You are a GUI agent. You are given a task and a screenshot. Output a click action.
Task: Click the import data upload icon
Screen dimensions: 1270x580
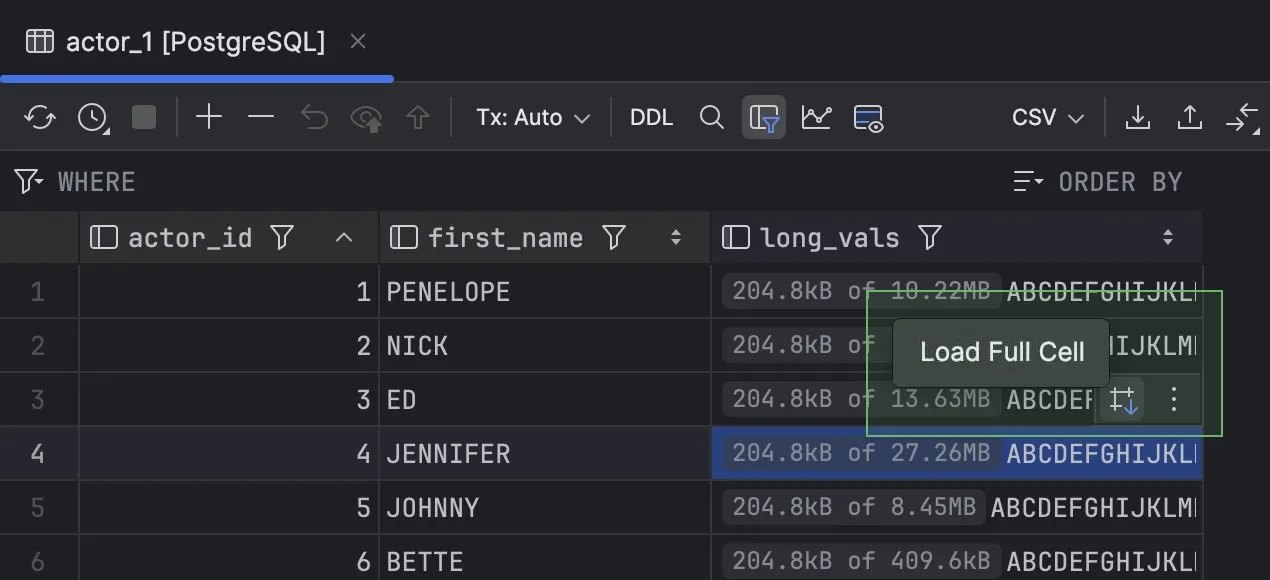1190,118
